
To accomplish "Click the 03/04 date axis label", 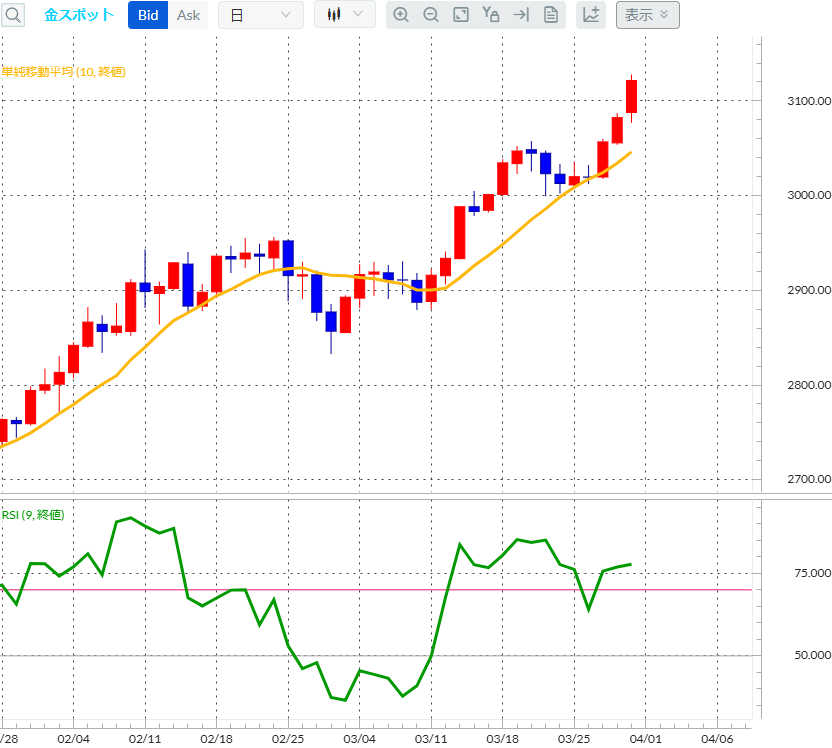I will click(359, 738).
